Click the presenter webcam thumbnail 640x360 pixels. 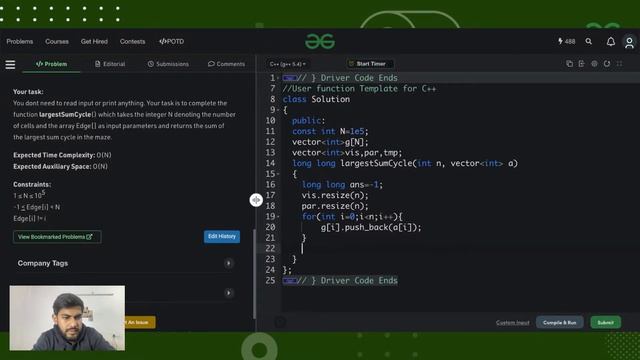[67, 318]
